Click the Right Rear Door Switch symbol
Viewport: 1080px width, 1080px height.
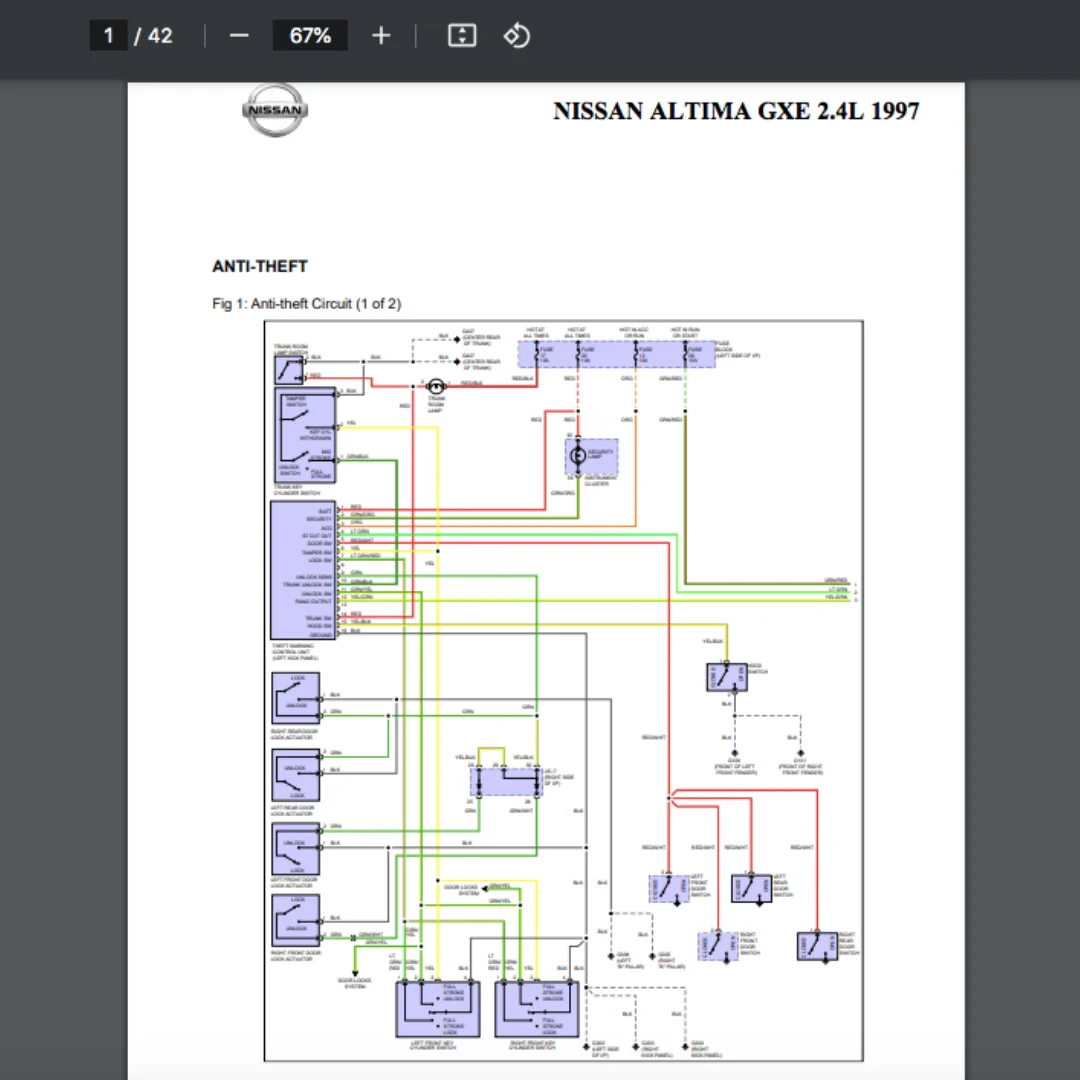pyautogui.click(x=817, y=946)
